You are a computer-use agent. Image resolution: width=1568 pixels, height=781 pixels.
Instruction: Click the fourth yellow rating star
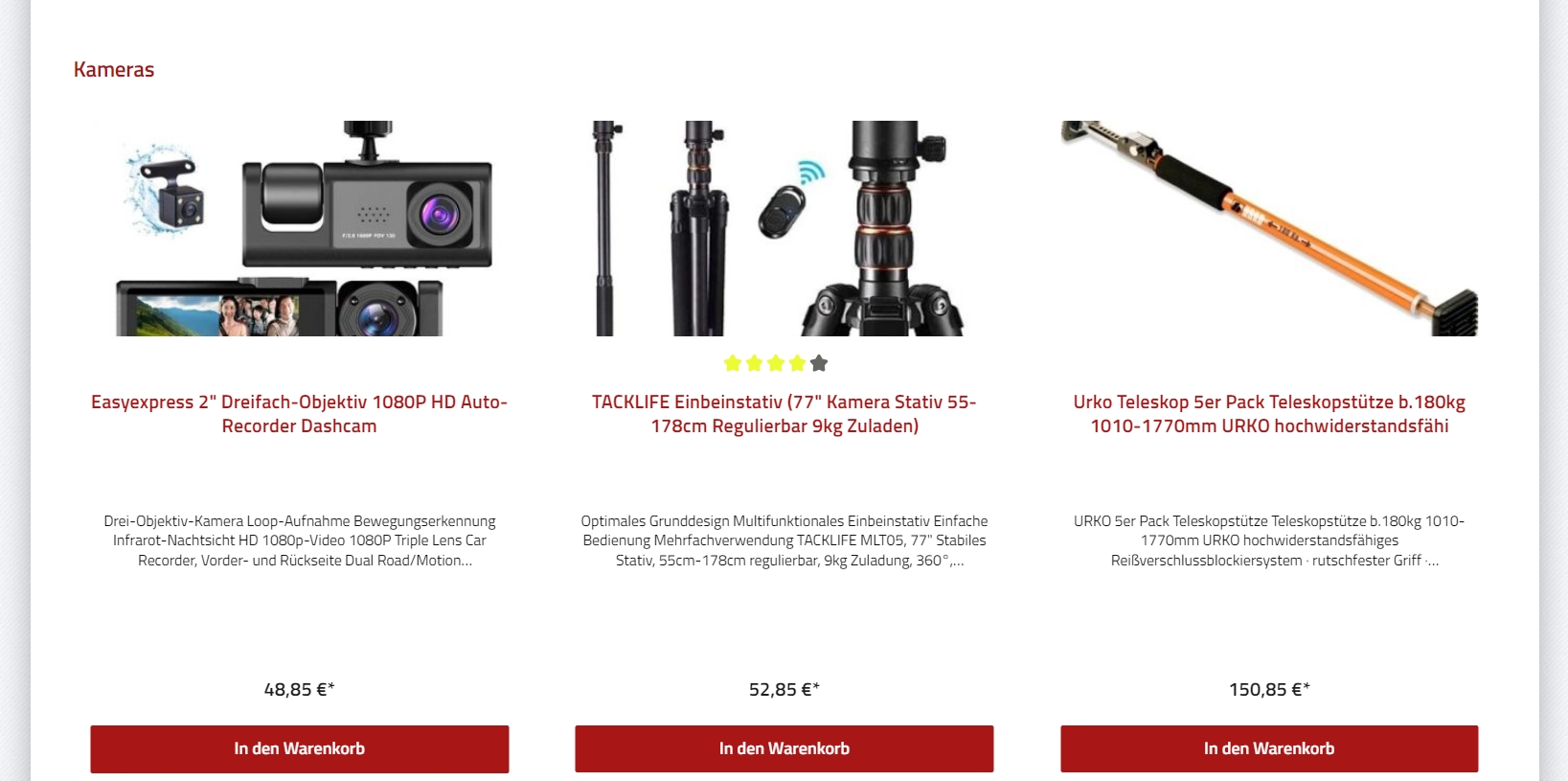pos(797,363)
